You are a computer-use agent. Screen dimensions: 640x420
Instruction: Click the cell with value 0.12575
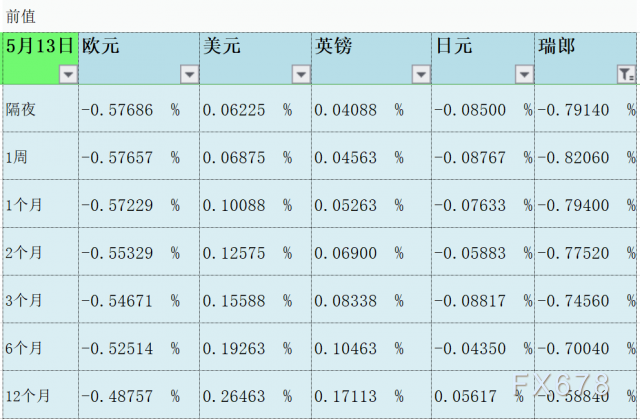(x=256, y=251)
